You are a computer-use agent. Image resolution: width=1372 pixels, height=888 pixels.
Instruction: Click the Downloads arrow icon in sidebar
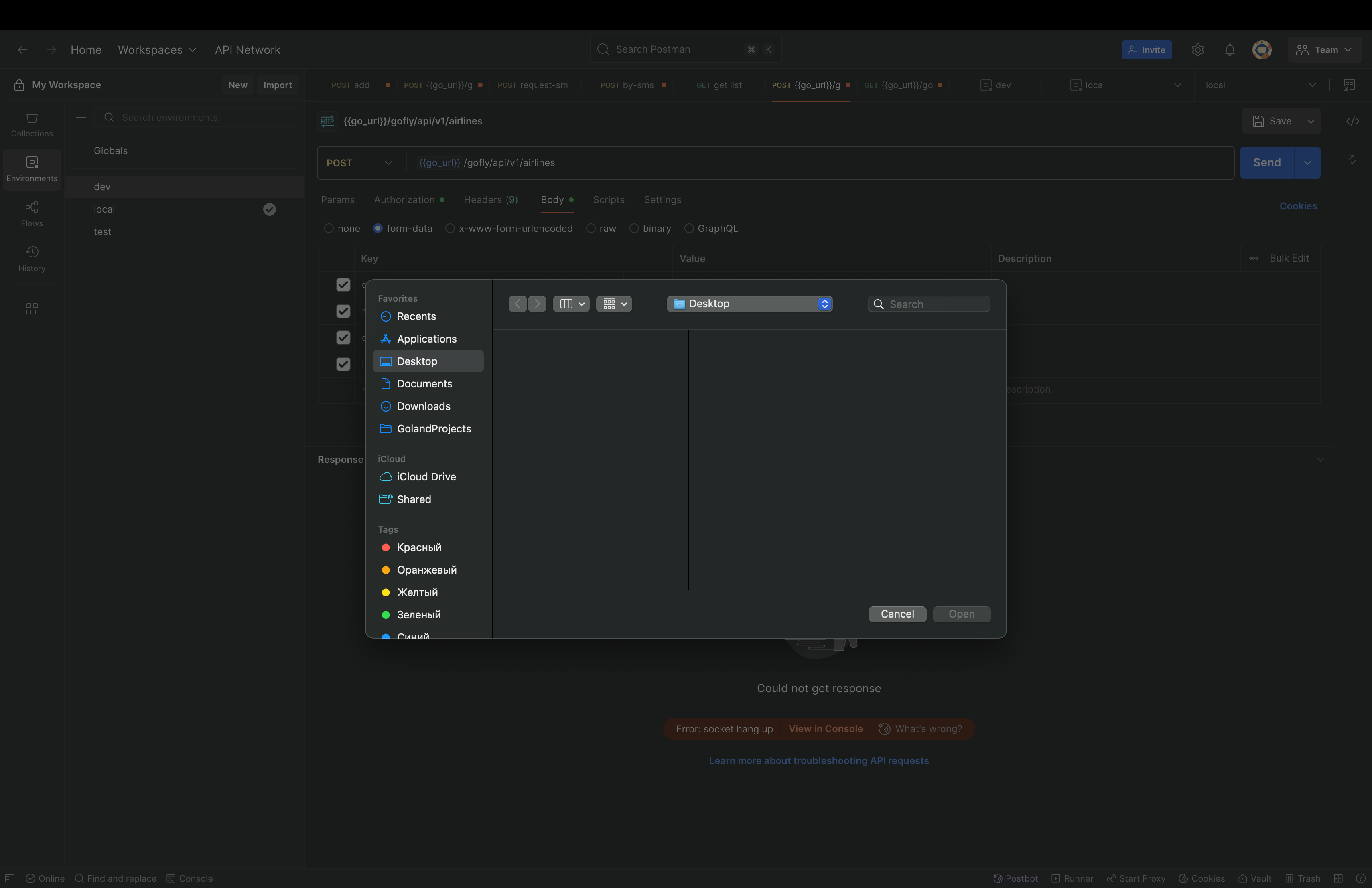386,406
